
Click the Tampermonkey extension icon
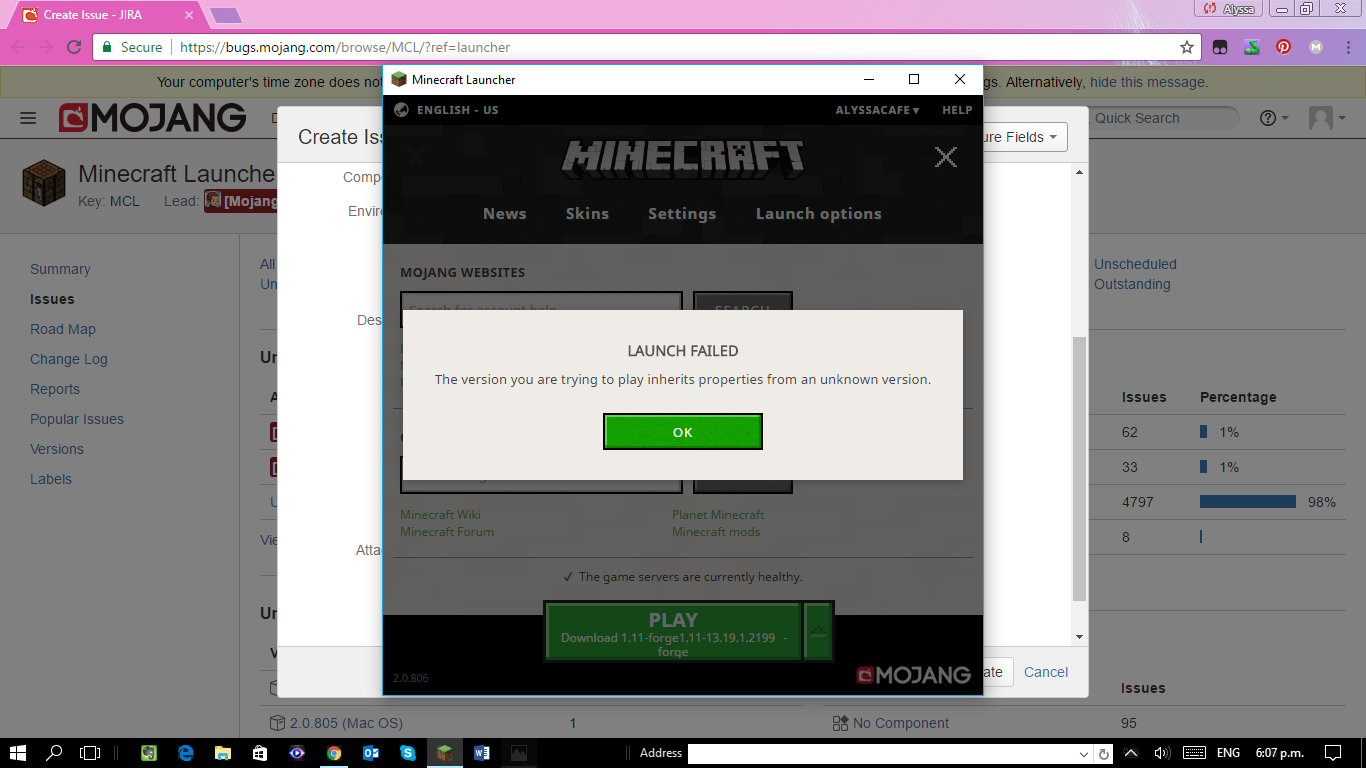pos(1220,47)
